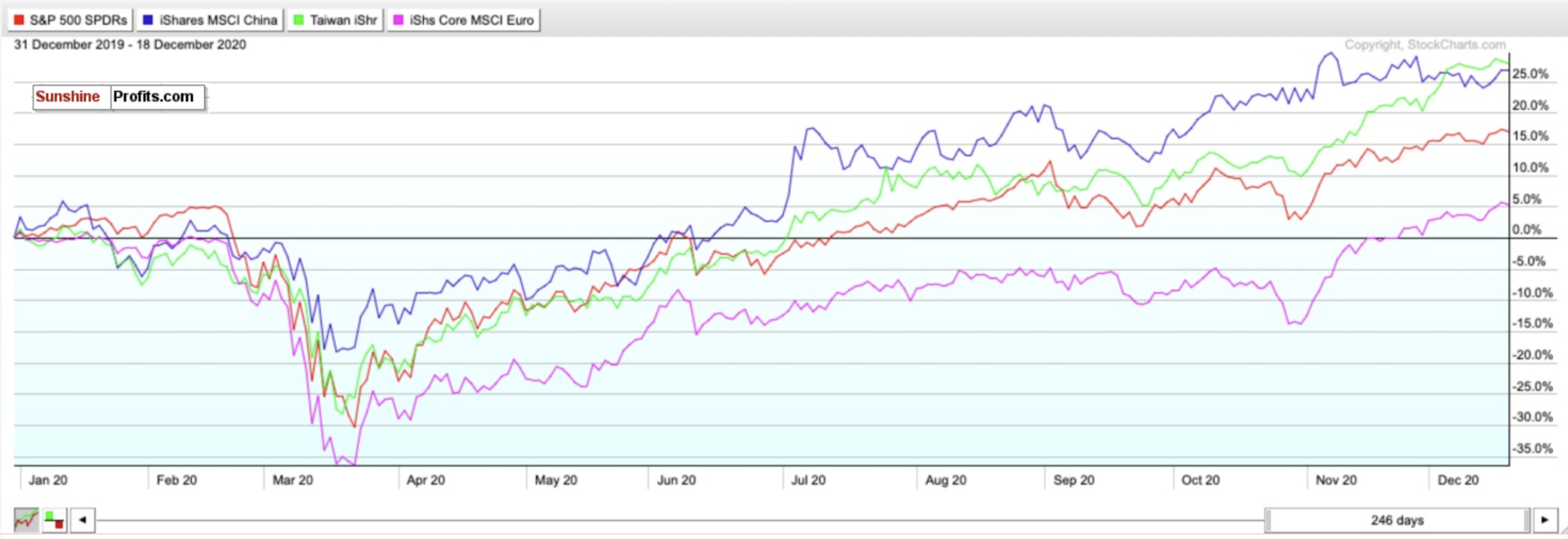This screenshot has height=539, width=1568.
Task: Click the blue MSCI China color swatch
Action: pyautogui.click(x=148, y=20)
